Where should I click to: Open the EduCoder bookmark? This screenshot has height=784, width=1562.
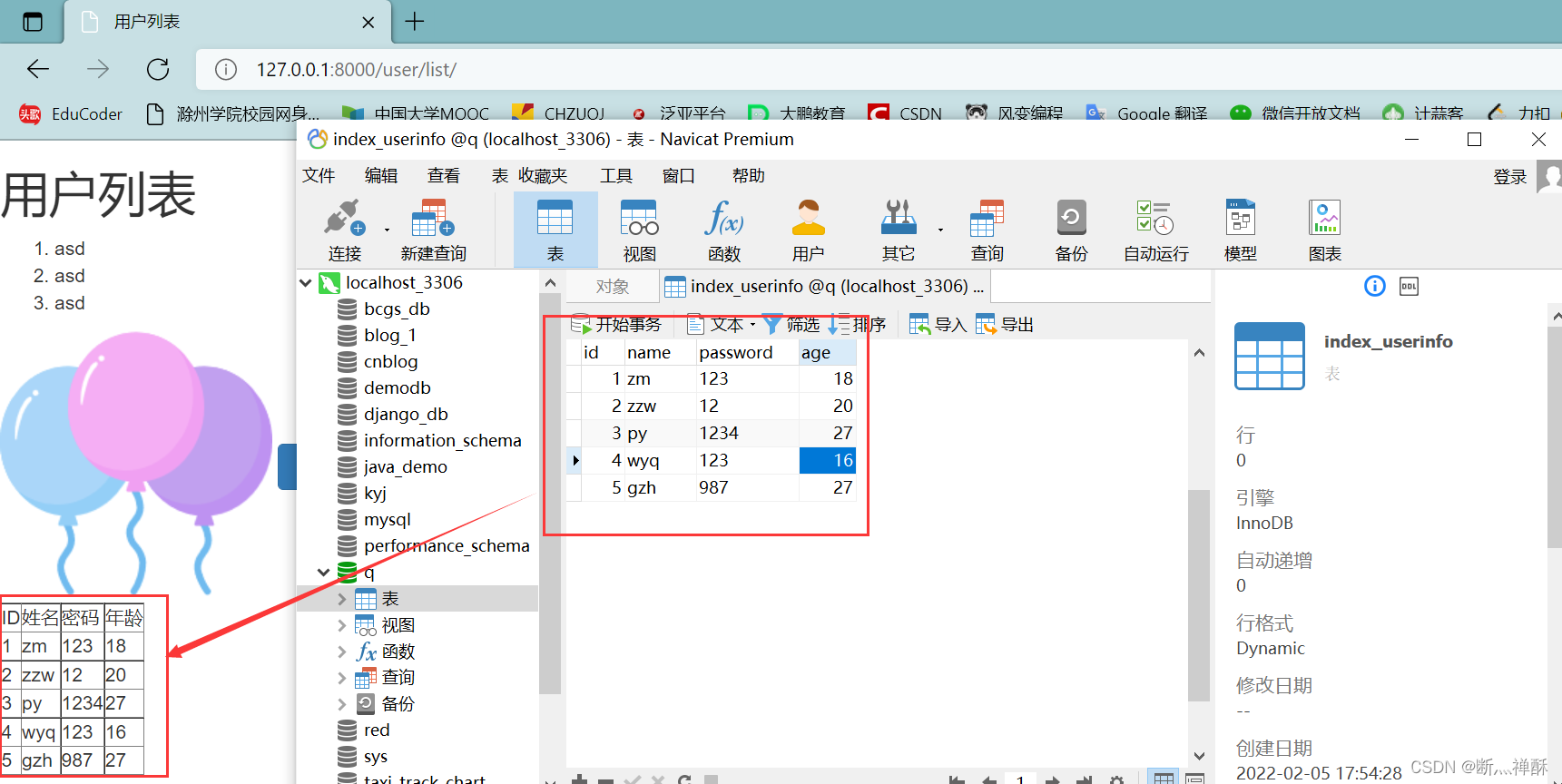pos(71,114)
